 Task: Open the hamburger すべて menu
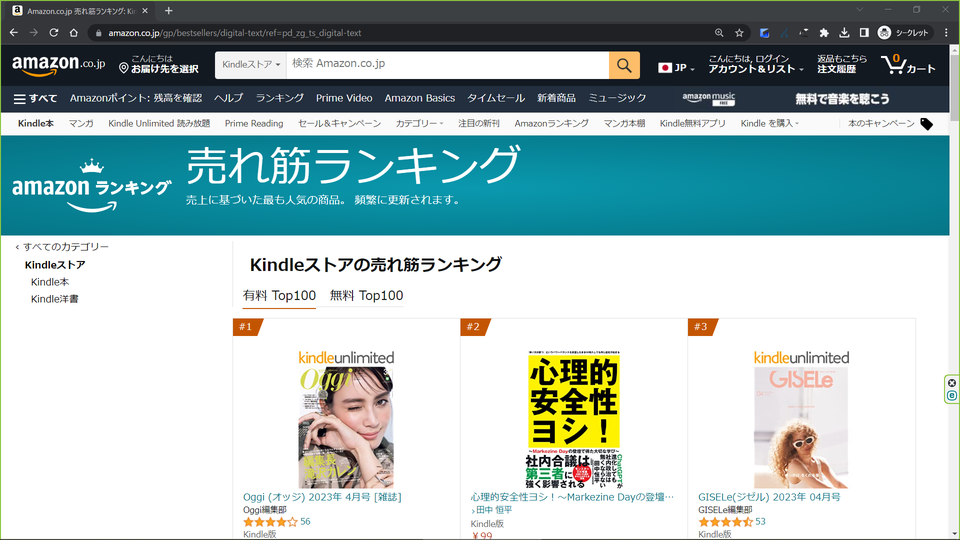tap(35, 98)
